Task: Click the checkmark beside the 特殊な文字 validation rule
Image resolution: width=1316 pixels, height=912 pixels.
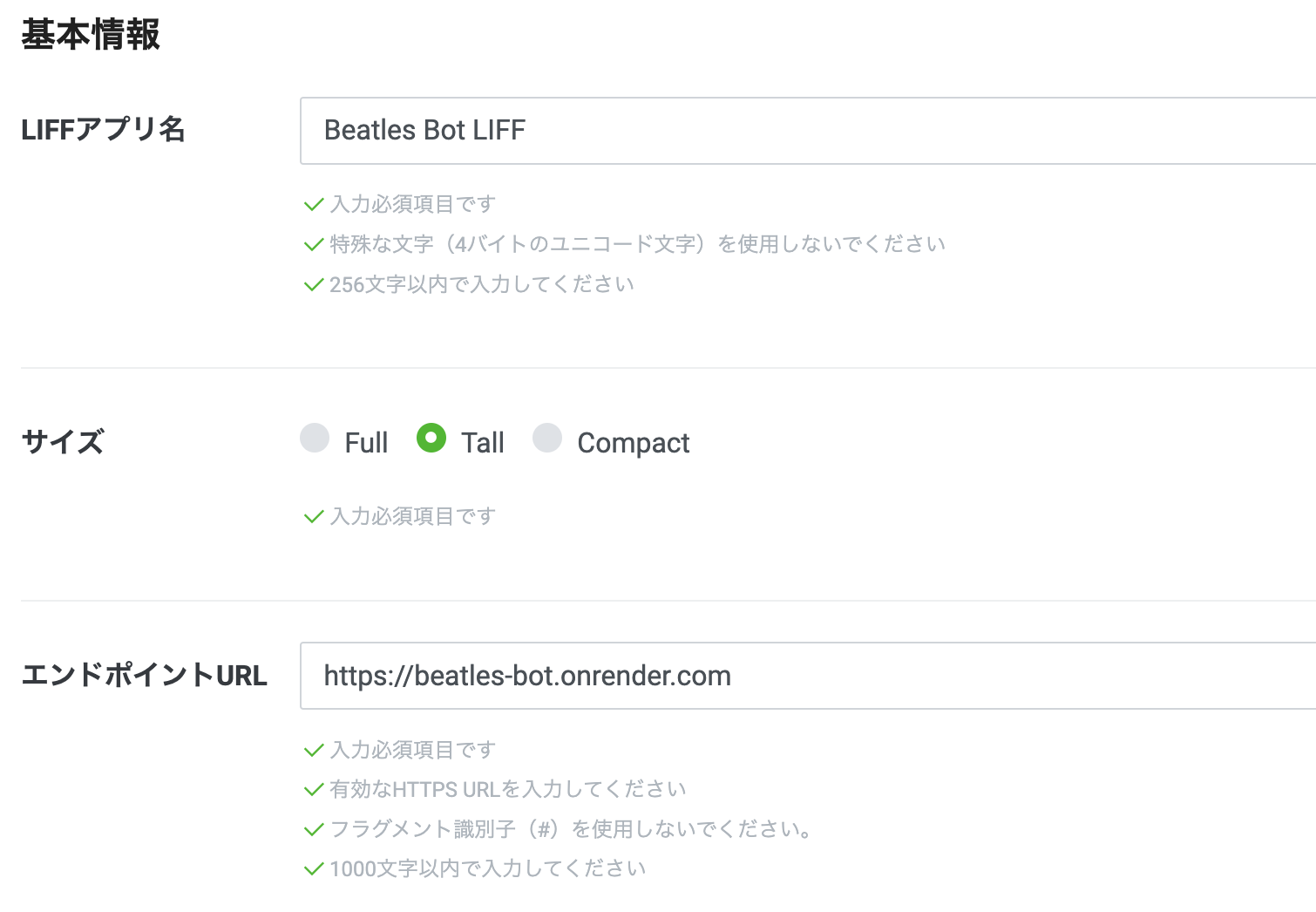Action: pos(313,243)
